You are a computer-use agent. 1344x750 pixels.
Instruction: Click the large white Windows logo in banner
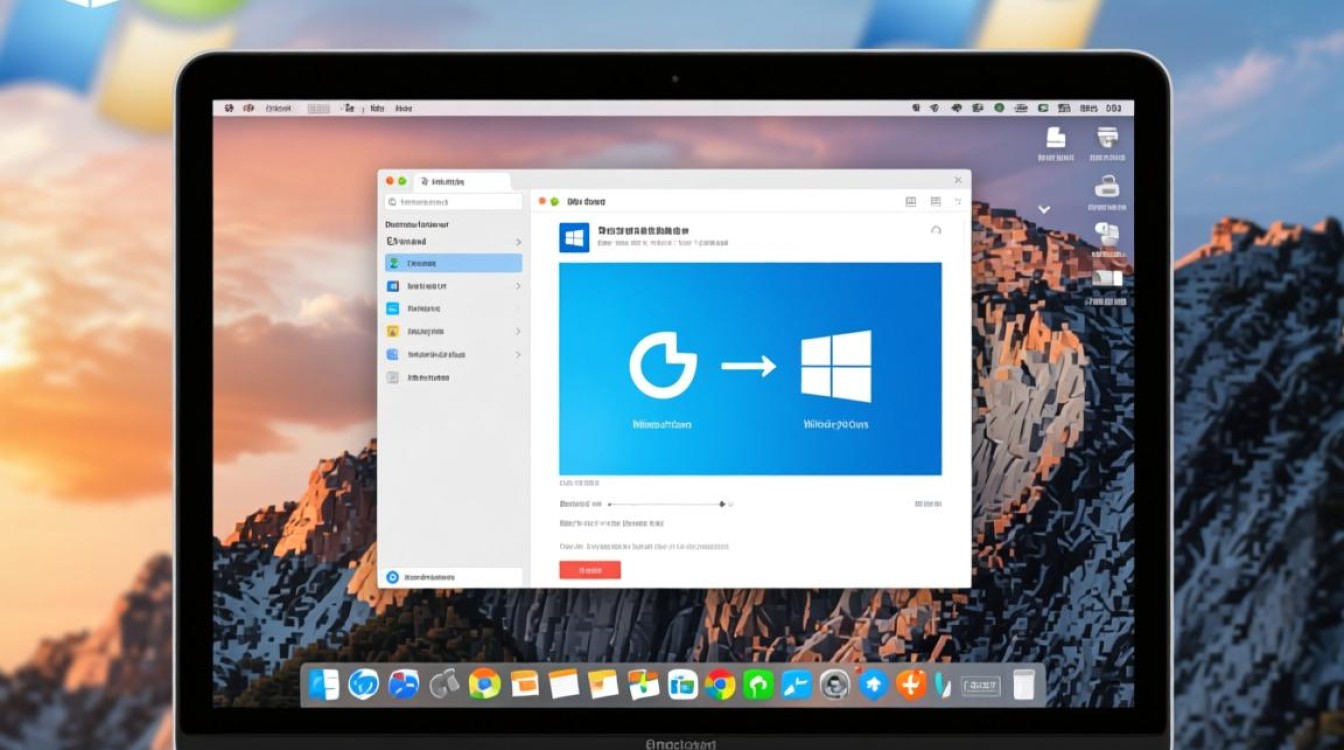[x=836, y=366]
